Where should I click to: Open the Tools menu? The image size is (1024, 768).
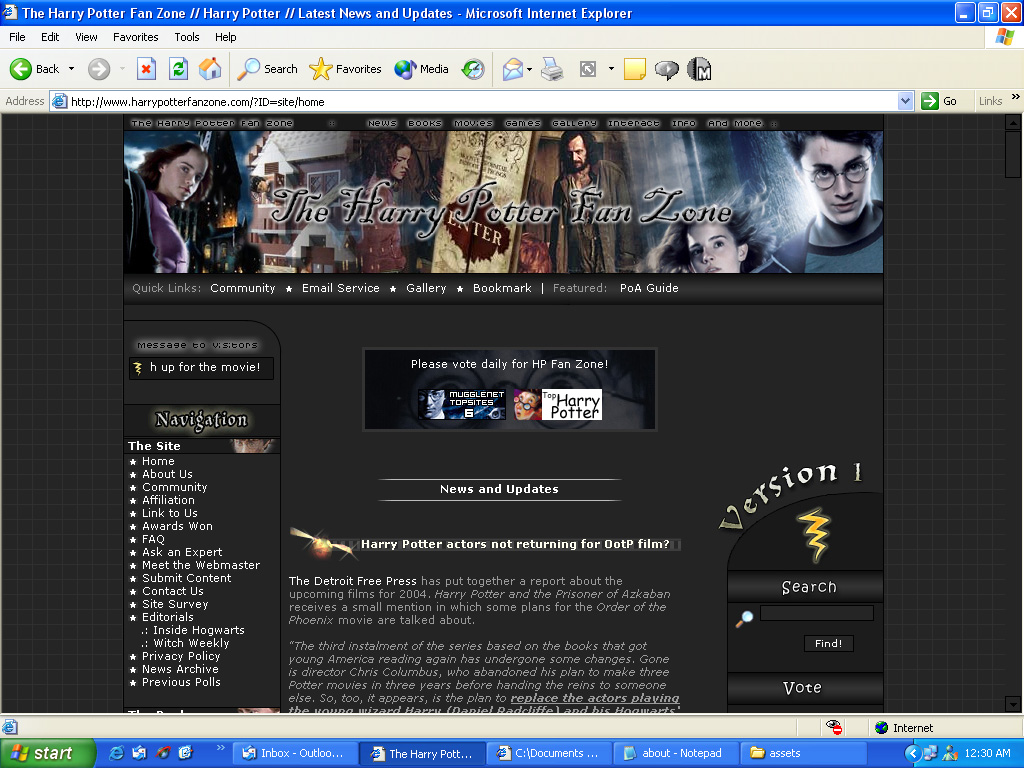186,37
